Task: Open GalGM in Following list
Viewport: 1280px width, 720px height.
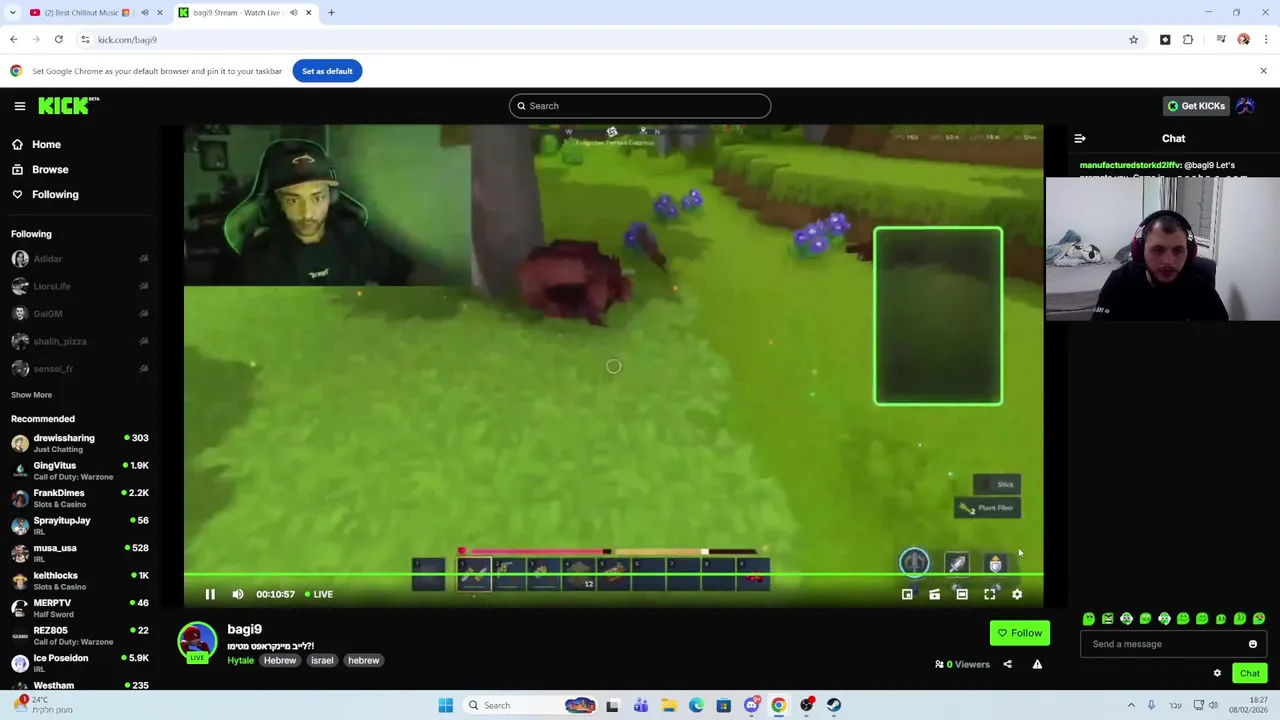Action: coord(80,314)
